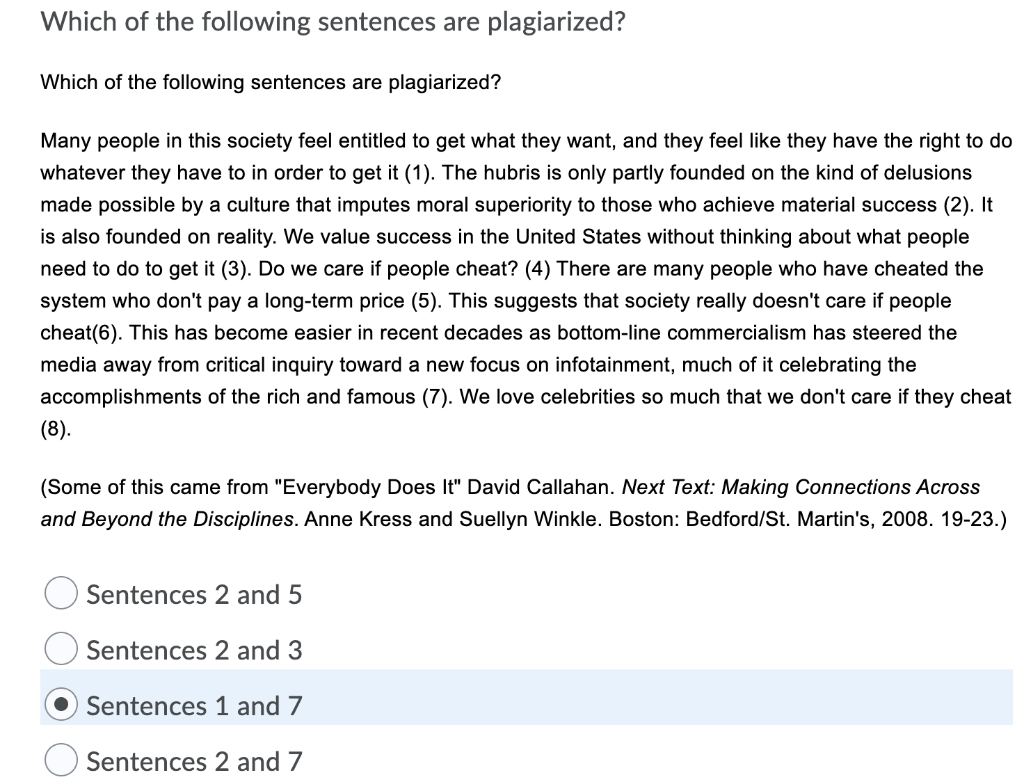The width and height of the screenshot is (1024, 782).
Task: Click the label text 'Sentences 2 and 5'
Action: 193,594
